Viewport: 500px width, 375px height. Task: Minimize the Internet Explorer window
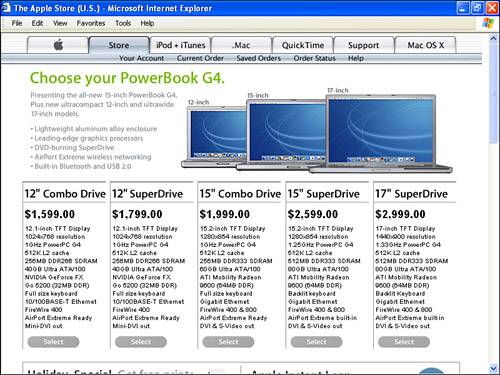point(462,8)
